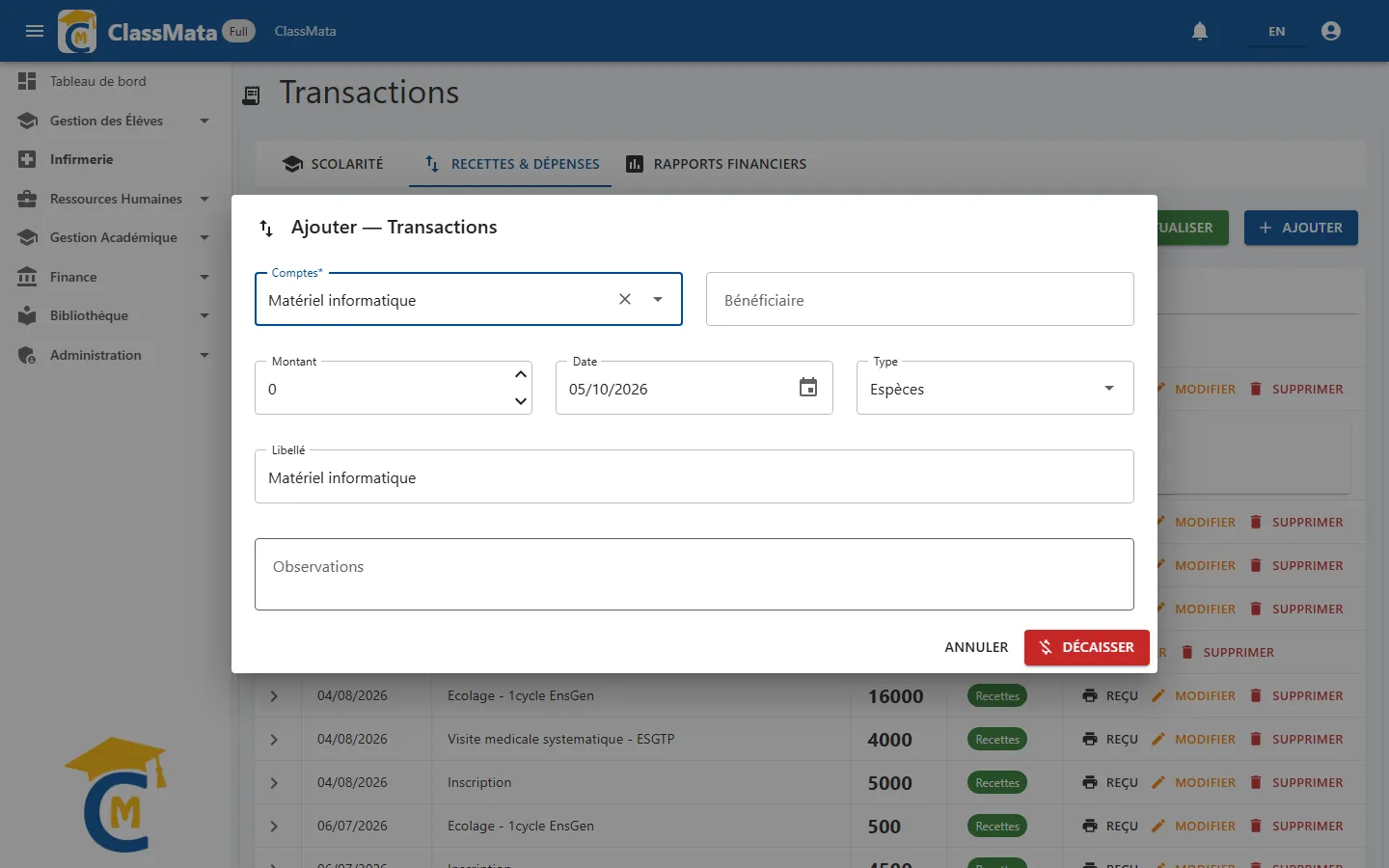Open the hamburger navigation menu

pos(35,31)
